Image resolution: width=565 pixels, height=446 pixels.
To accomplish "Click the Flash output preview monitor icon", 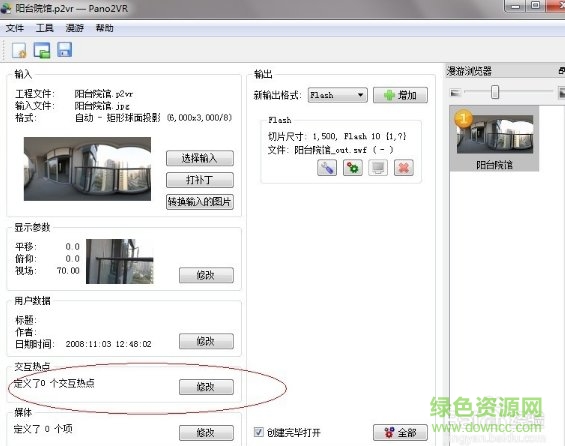I will [378, 168].
